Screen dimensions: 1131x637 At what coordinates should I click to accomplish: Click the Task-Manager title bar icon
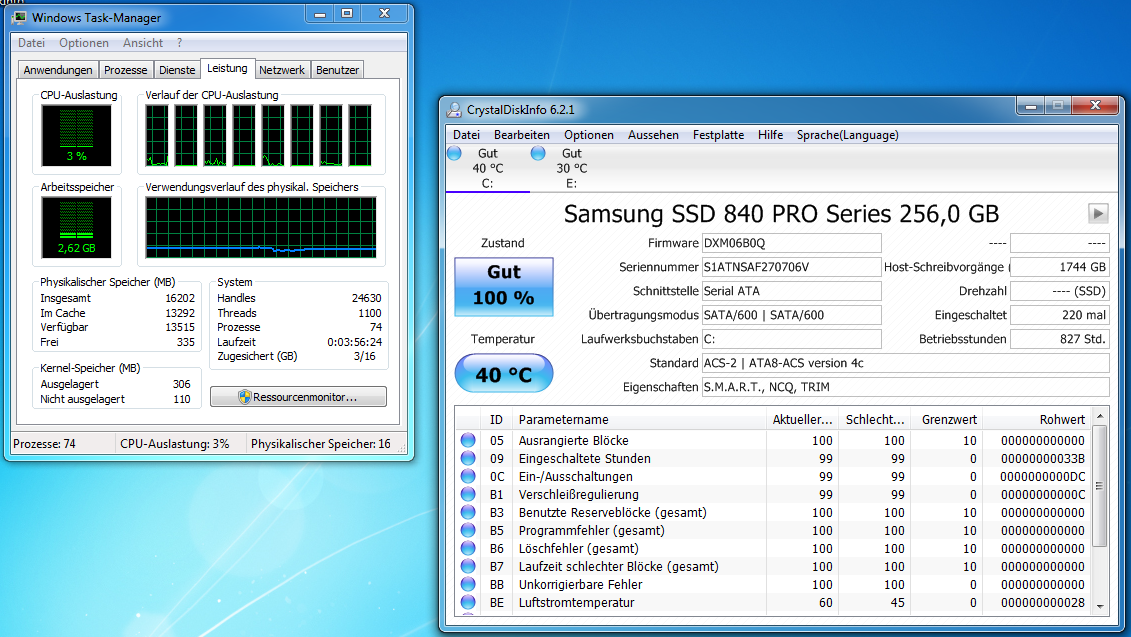[19, 17]
